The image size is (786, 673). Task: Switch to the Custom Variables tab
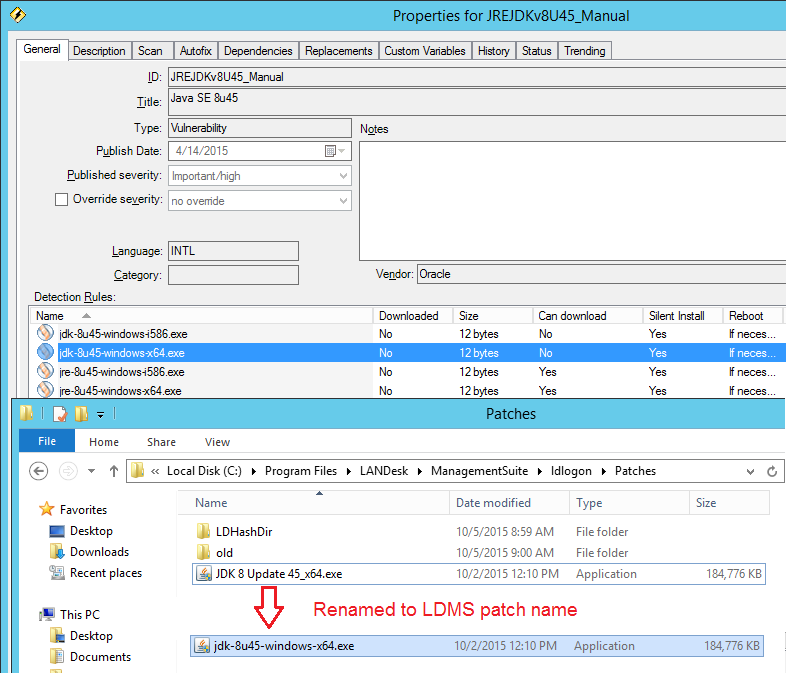pyautogui.click(x=424, y=51)
